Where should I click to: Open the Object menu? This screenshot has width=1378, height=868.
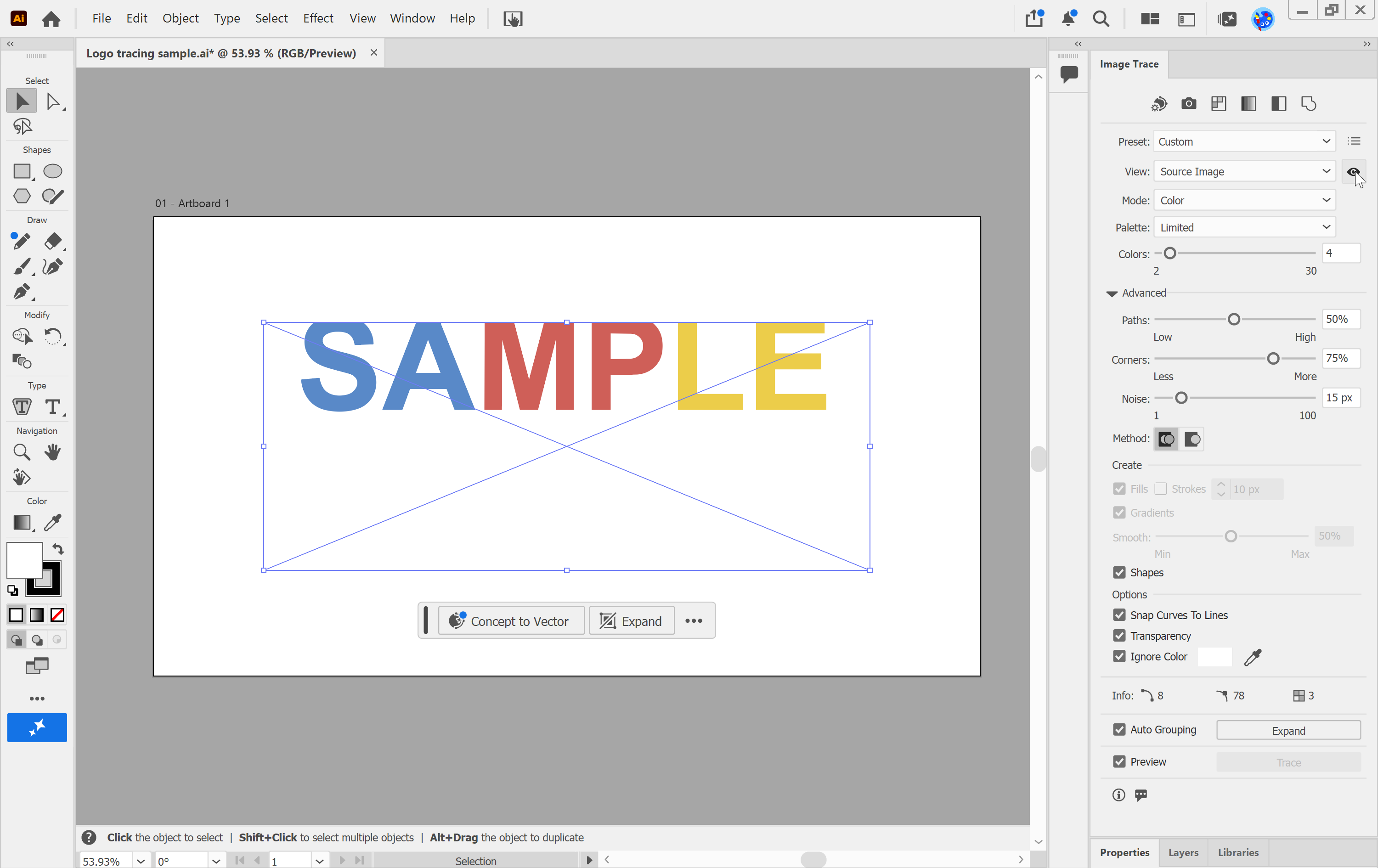pos(180,18)
